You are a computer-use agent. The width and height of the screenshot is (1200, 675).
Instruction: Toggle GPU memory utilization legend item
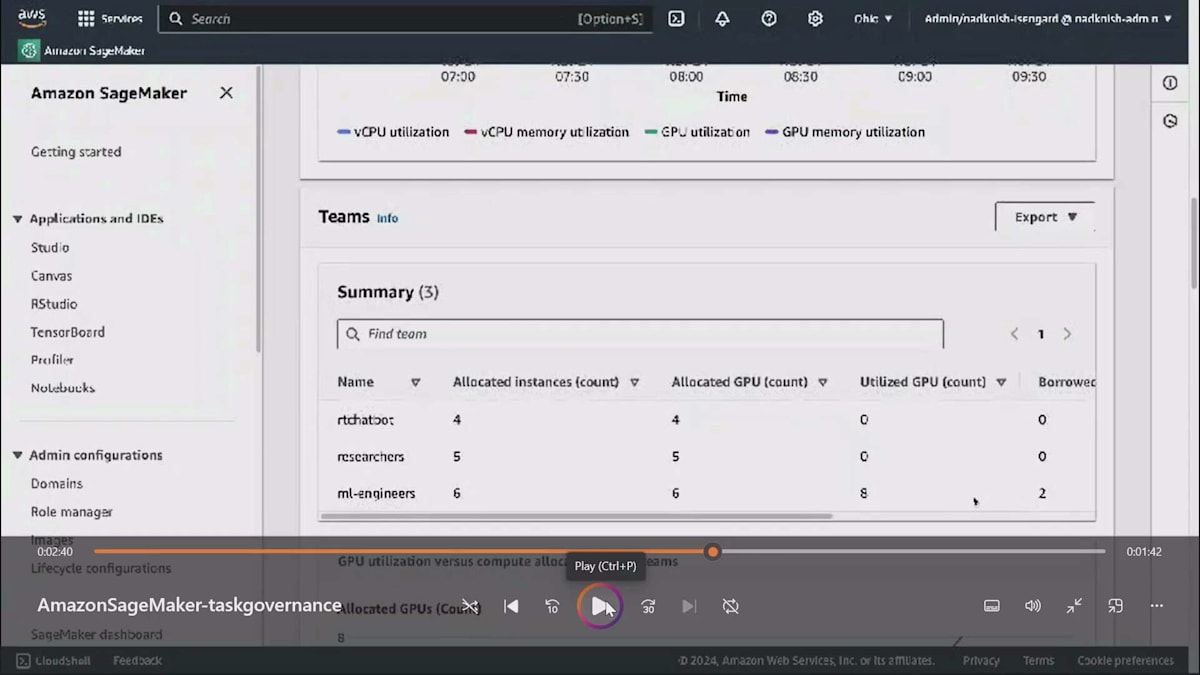click(845, 132)
